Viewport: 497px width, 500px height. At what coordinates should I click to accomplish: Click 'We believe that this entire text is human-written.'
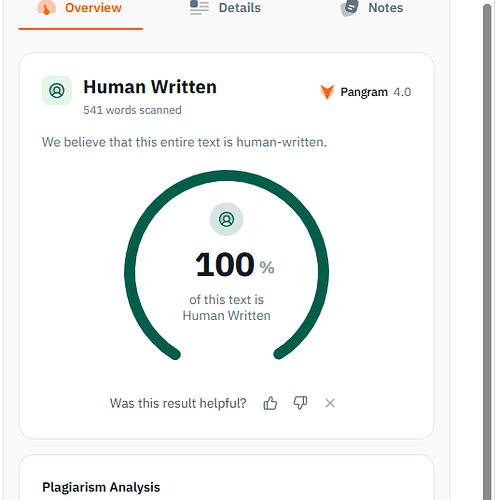click(184, 142)
